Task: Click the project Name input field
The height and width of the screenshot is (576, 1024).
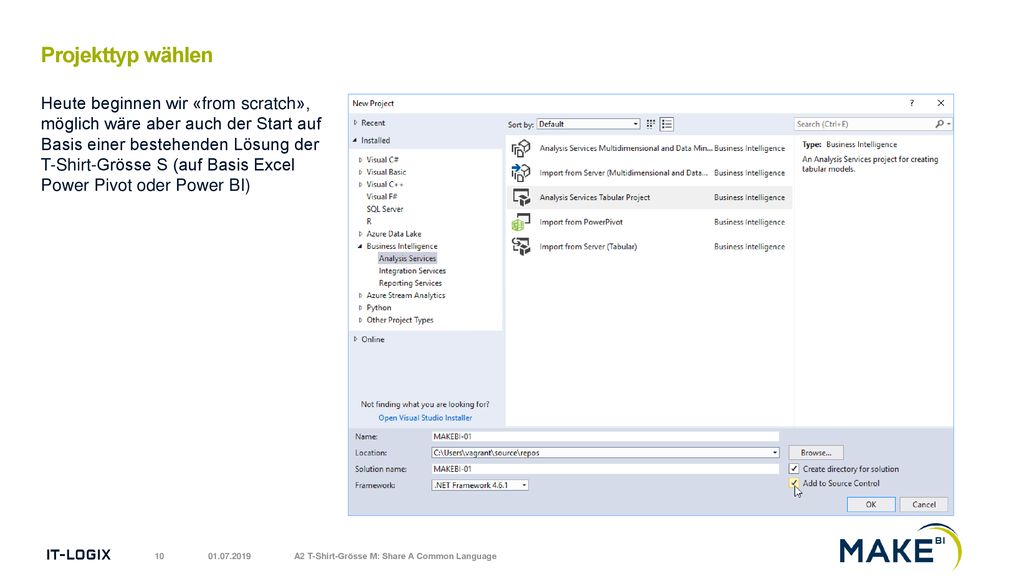Action: point(605,436)
